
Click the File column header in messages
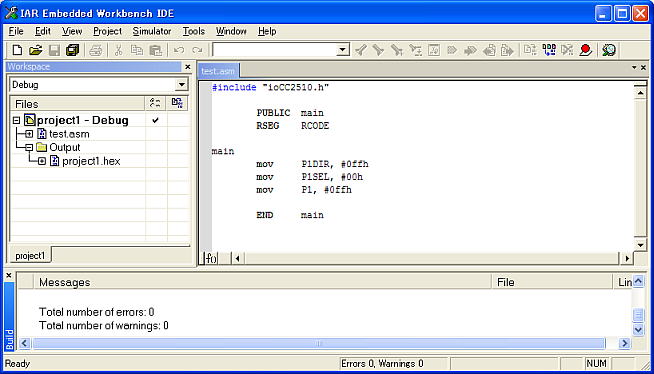pyautogui.click(x=552, y=282)
